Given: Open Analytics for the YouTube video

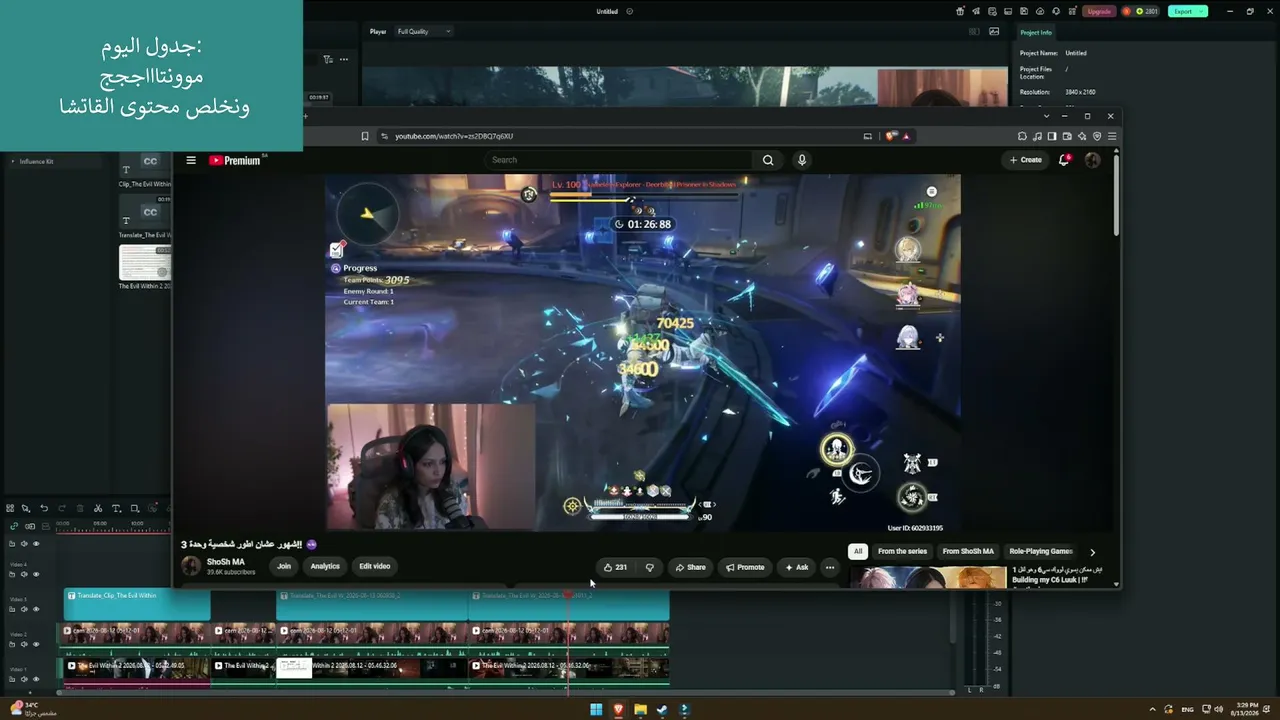Looking at the screenshot, I should click(325, 566).
